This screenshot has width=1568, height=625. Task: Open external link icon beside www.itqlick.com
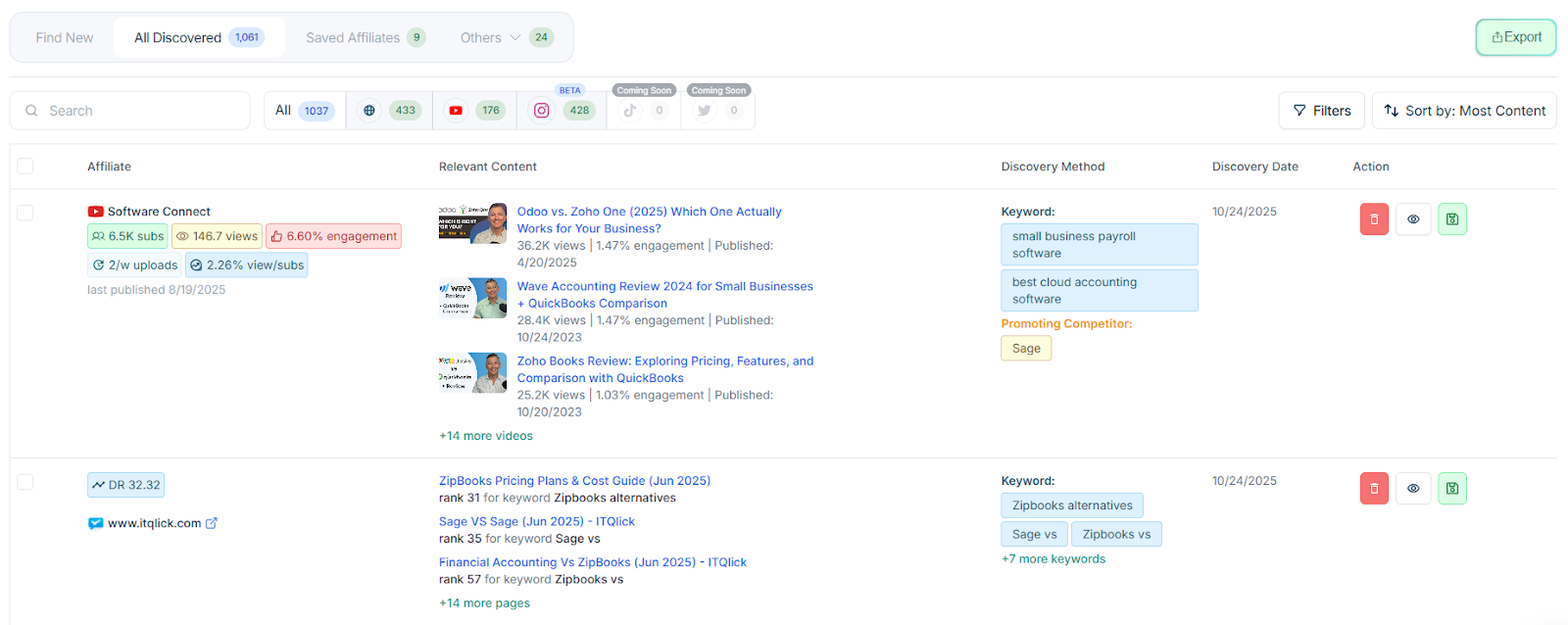212,523
